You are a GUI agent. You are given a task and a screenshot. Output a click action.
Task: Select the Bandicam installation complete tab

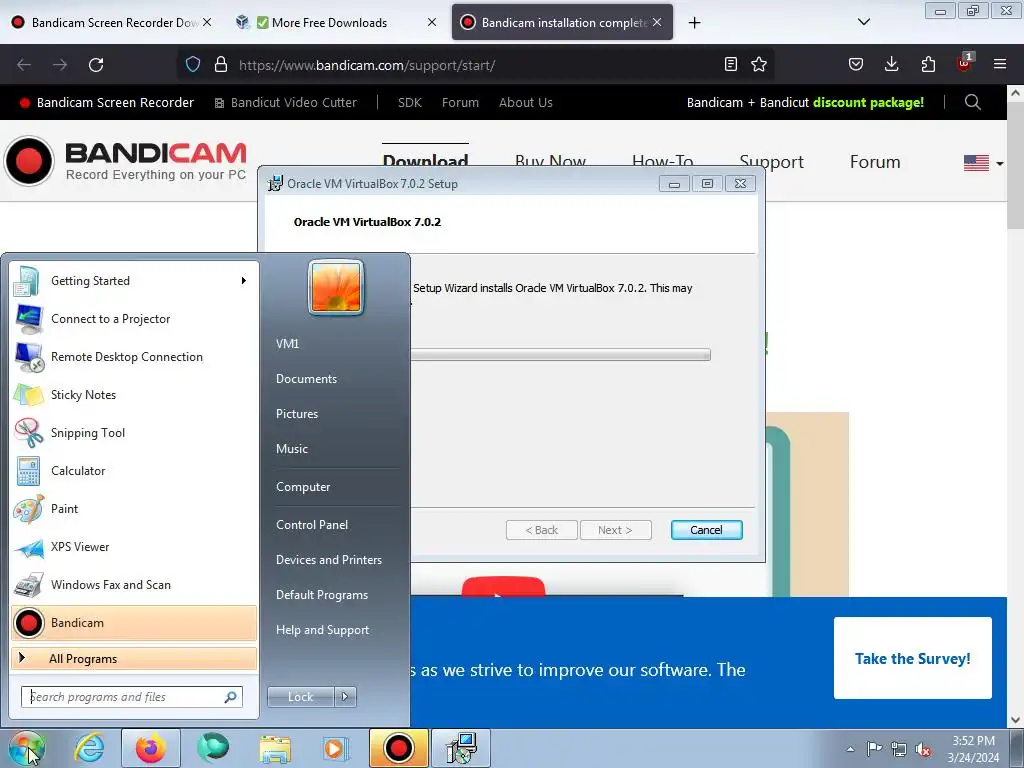[562, 22]
